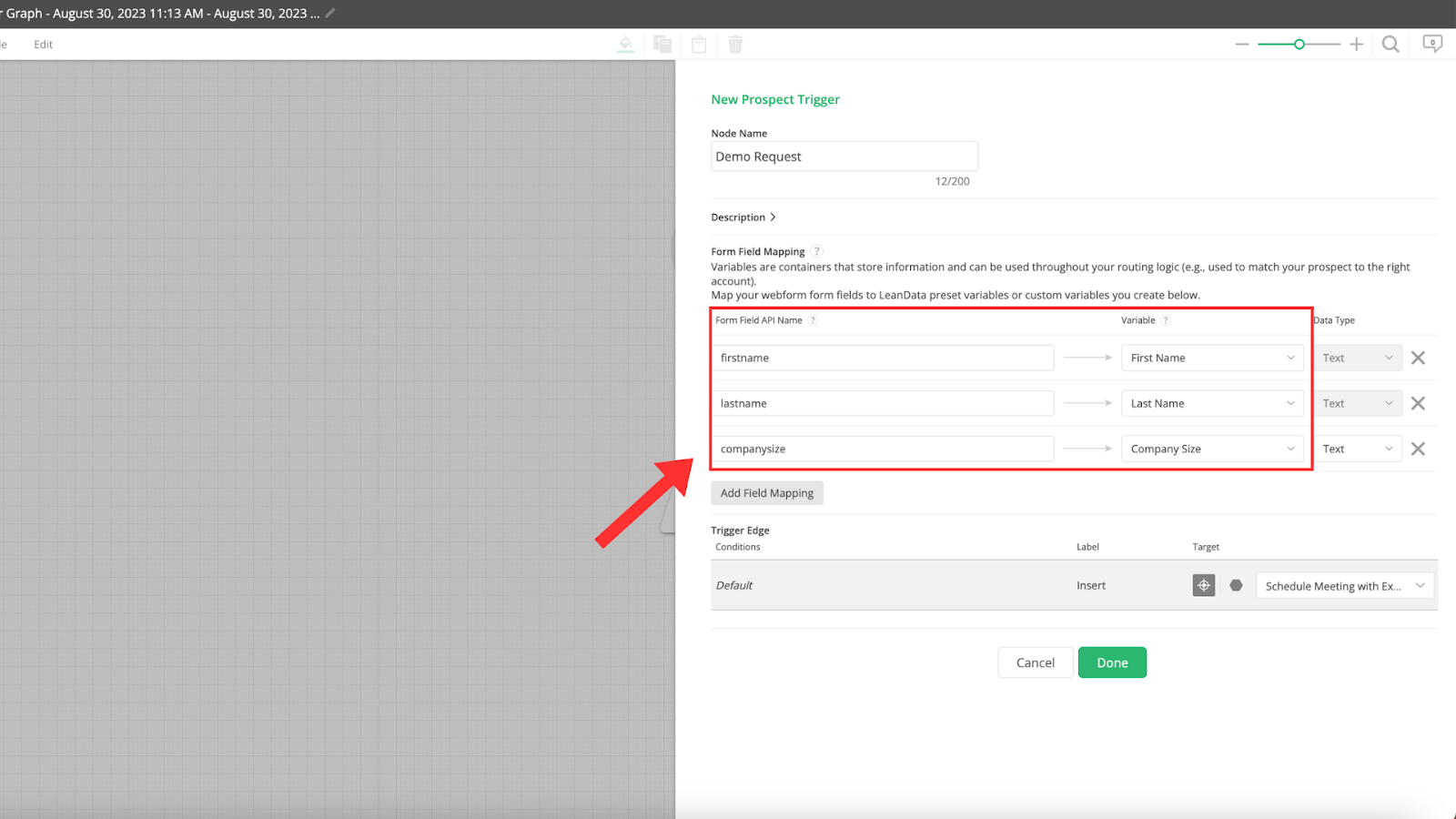The image size is (1456, 819).
Task: Click the Add Field Mapping button
Action: click(x=766, y=492)
